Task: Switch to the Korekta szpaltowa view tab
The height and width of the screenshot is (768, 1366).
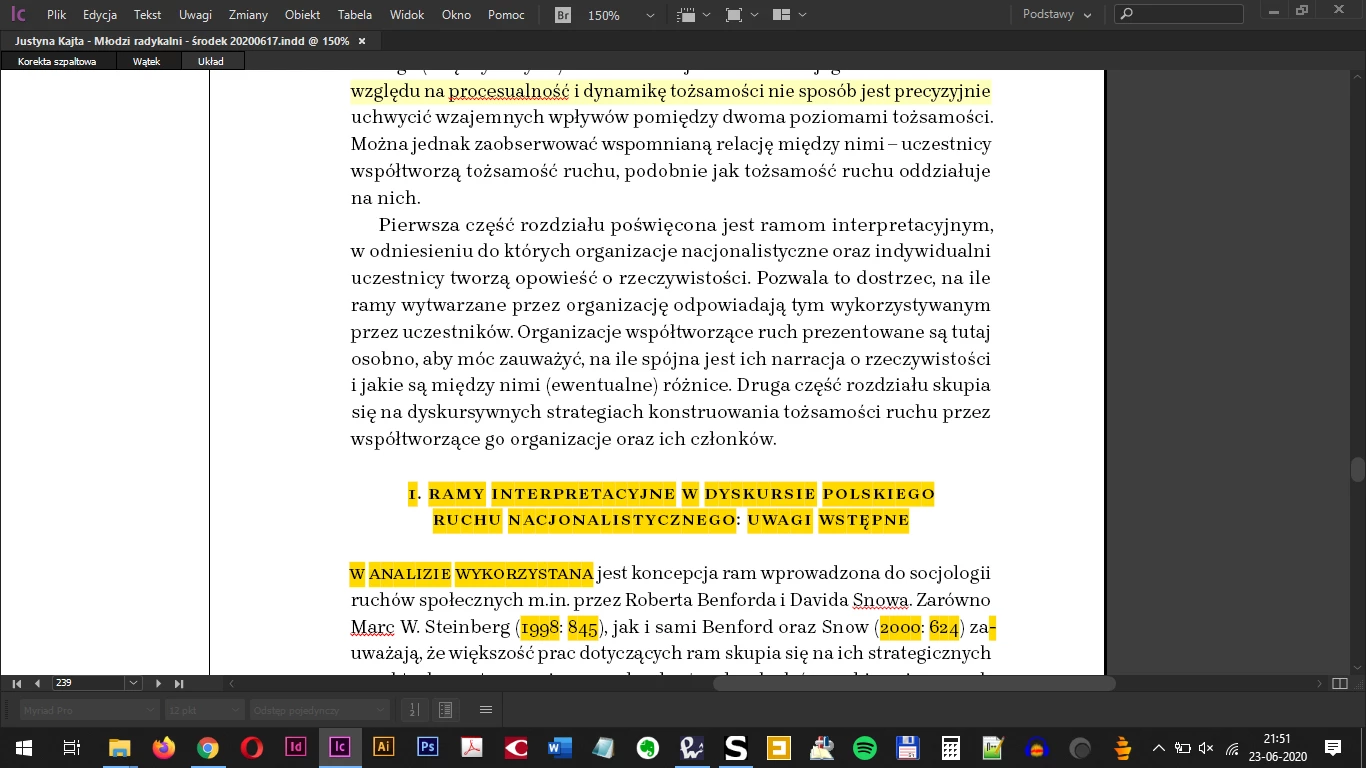Action: [57, 61]
